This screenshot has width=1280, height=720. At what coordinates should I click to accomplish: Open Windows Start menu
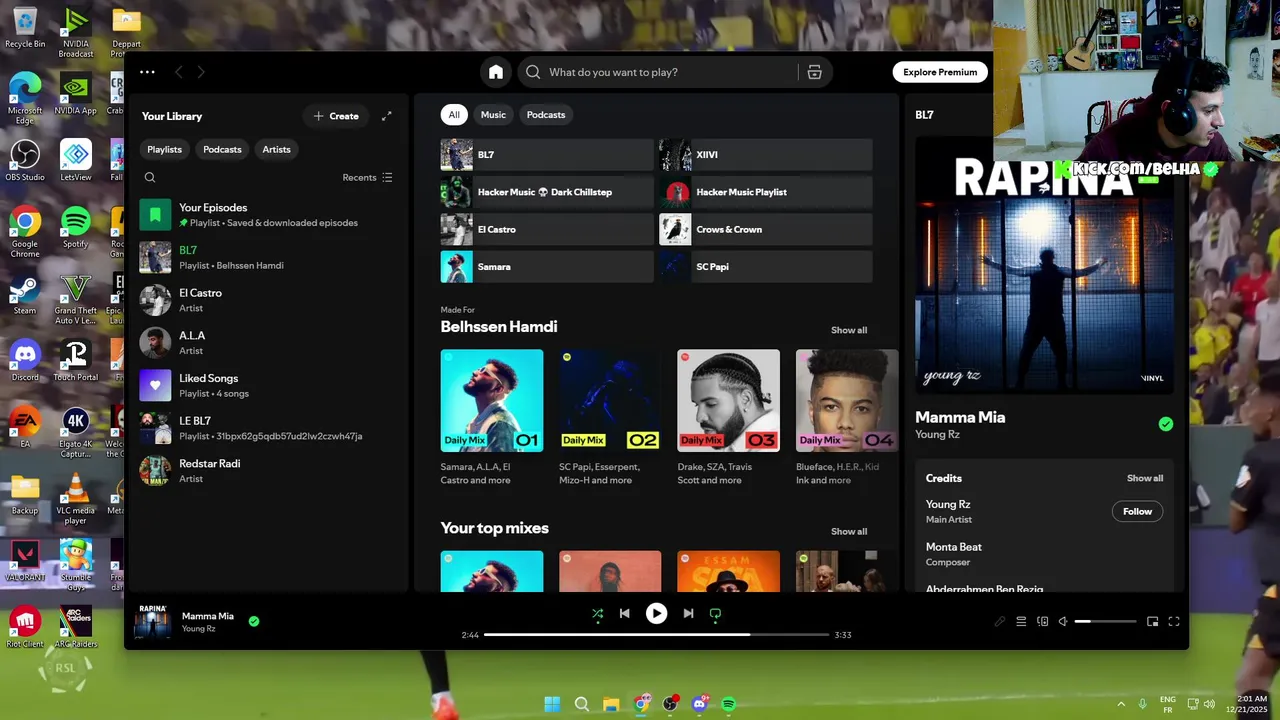click(552, 704)
